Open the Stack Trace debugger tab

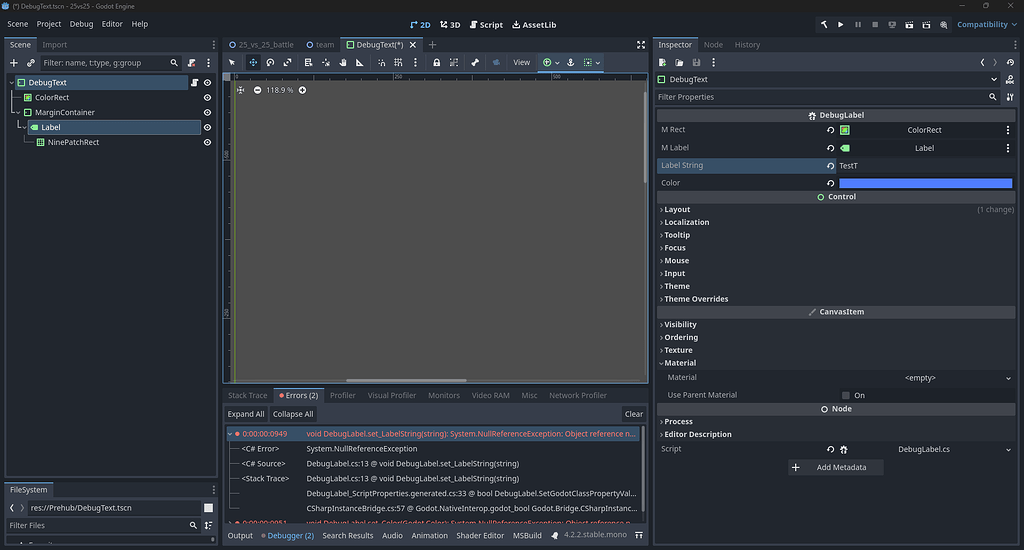248,396
